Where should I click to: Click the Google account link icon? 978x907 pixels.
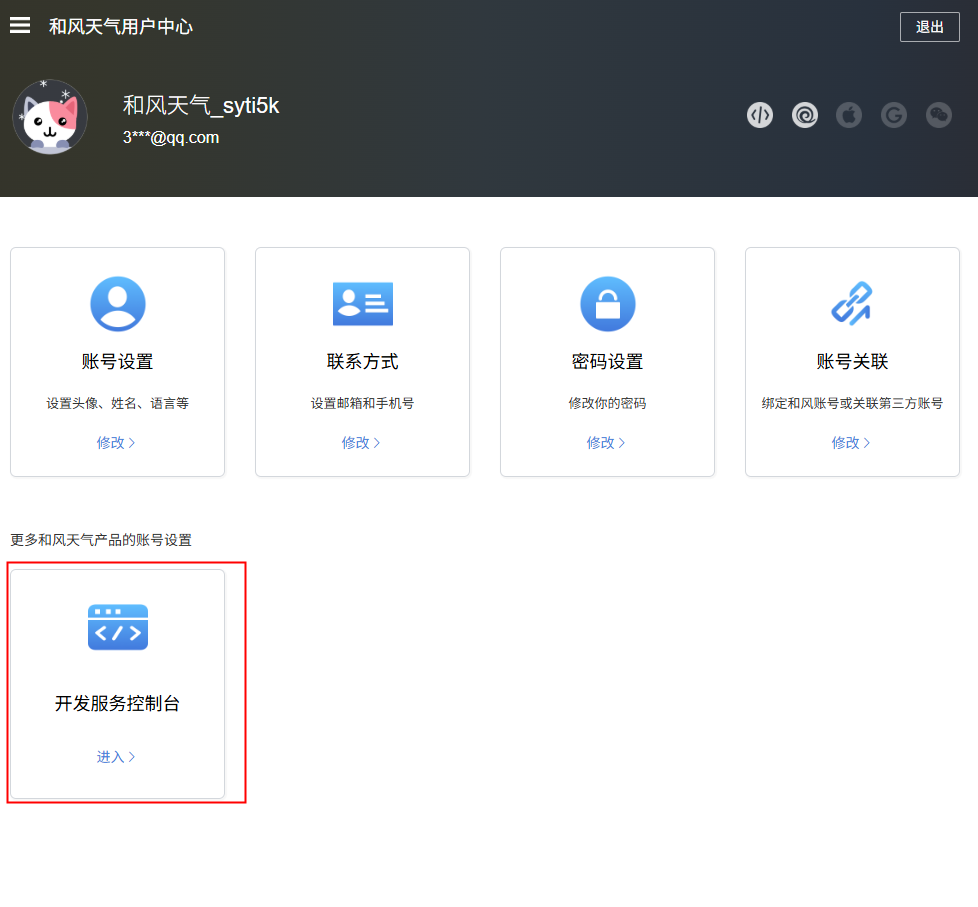[x=894, y=115]
